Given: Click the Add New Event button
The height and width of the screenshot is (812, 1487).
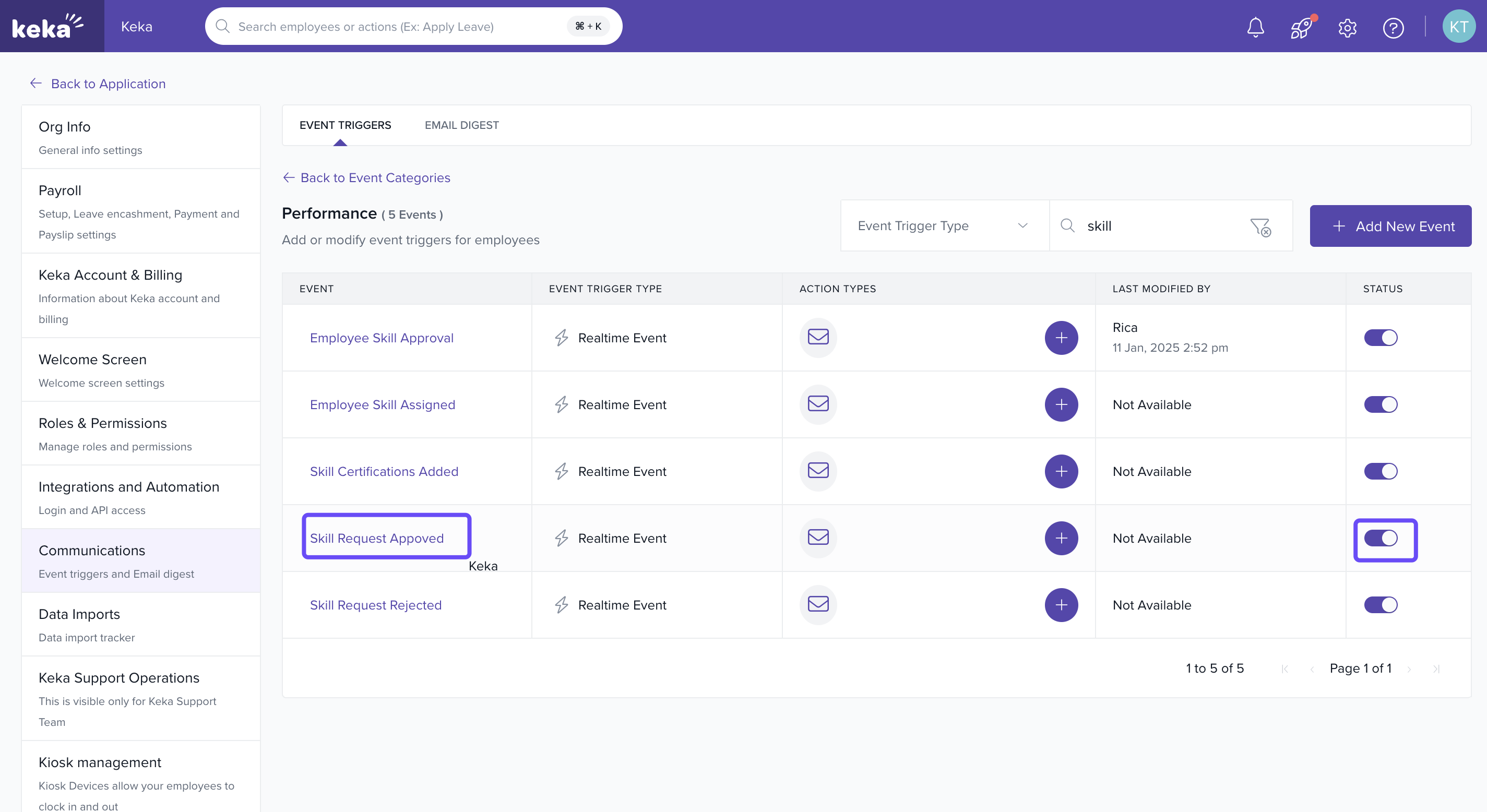Looking at the screenshot, I should click(x=1390, y=226).
